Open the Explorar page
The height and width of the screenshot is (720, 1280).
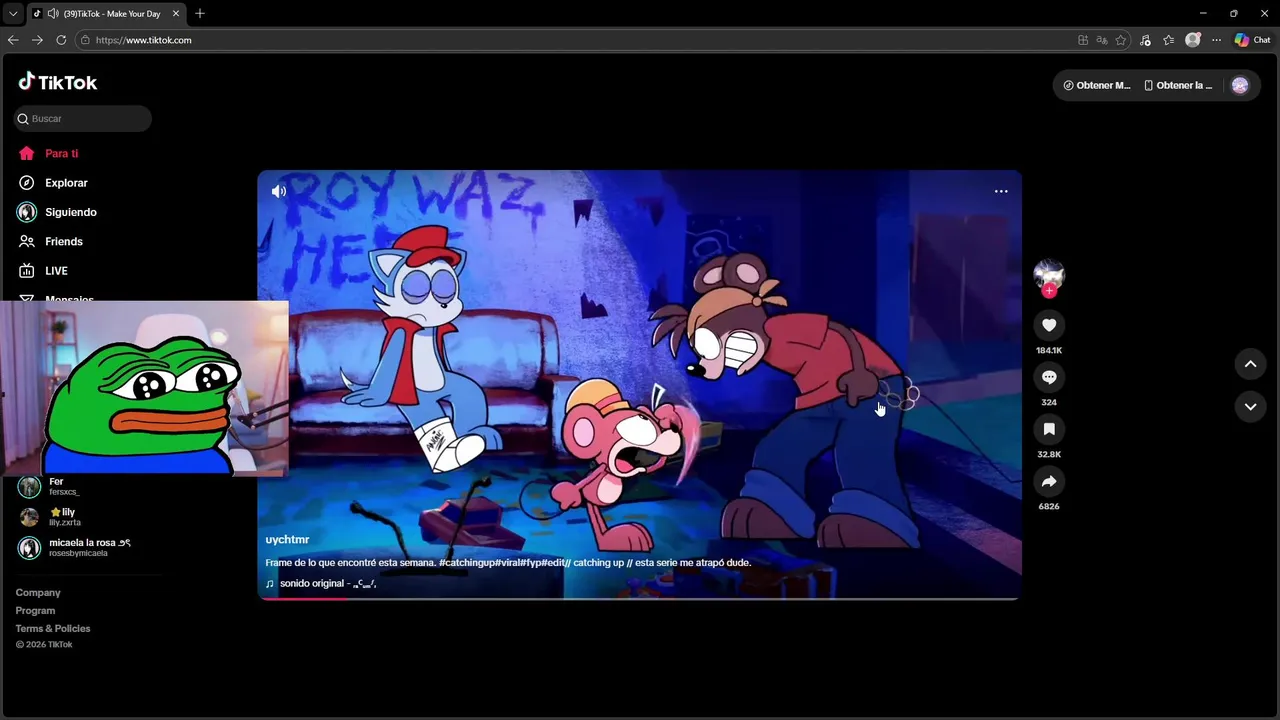(x=66, y=183)
